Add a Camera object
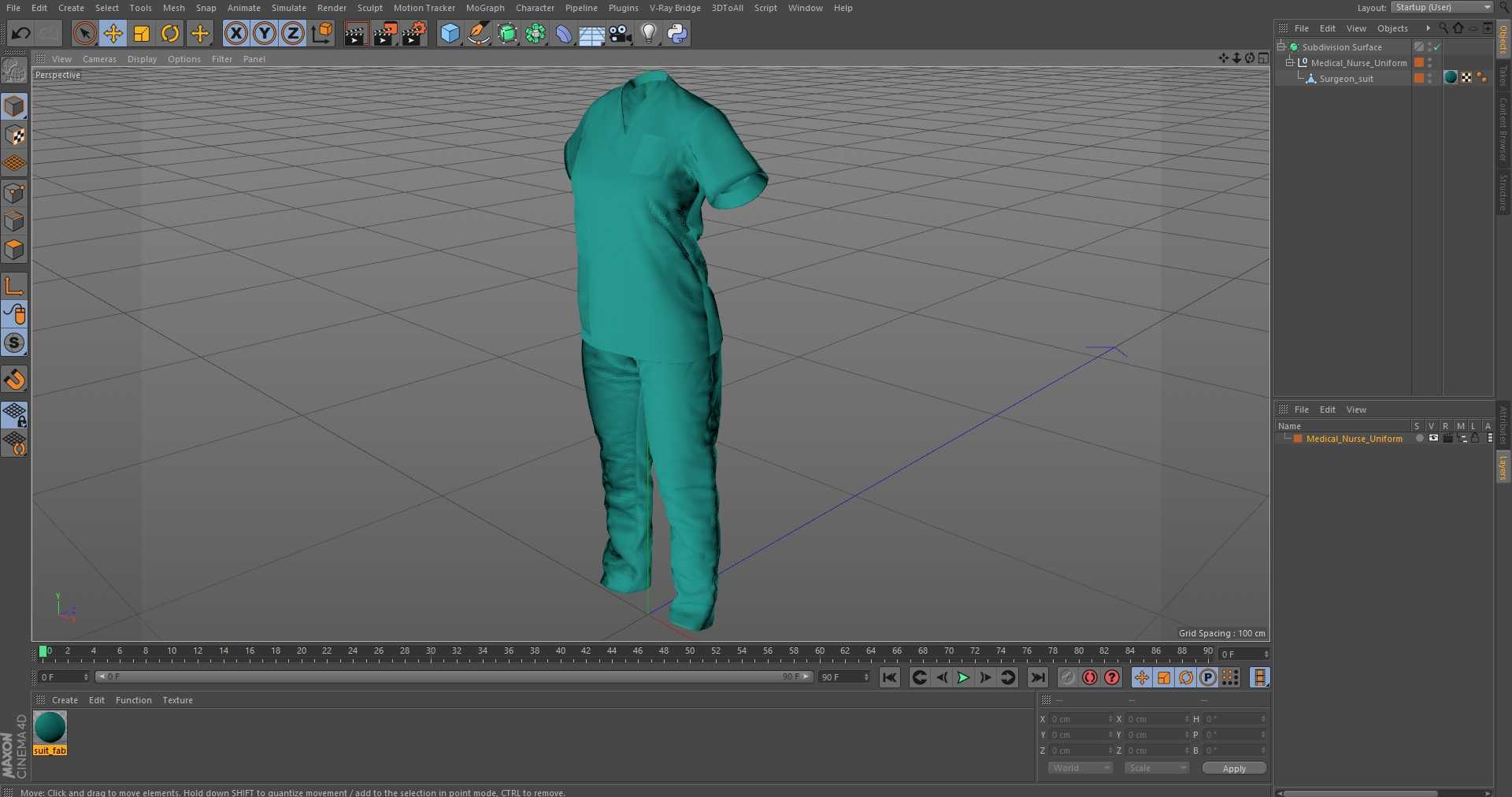This screenshot has height=797, width=1512. tap(621, 33)
